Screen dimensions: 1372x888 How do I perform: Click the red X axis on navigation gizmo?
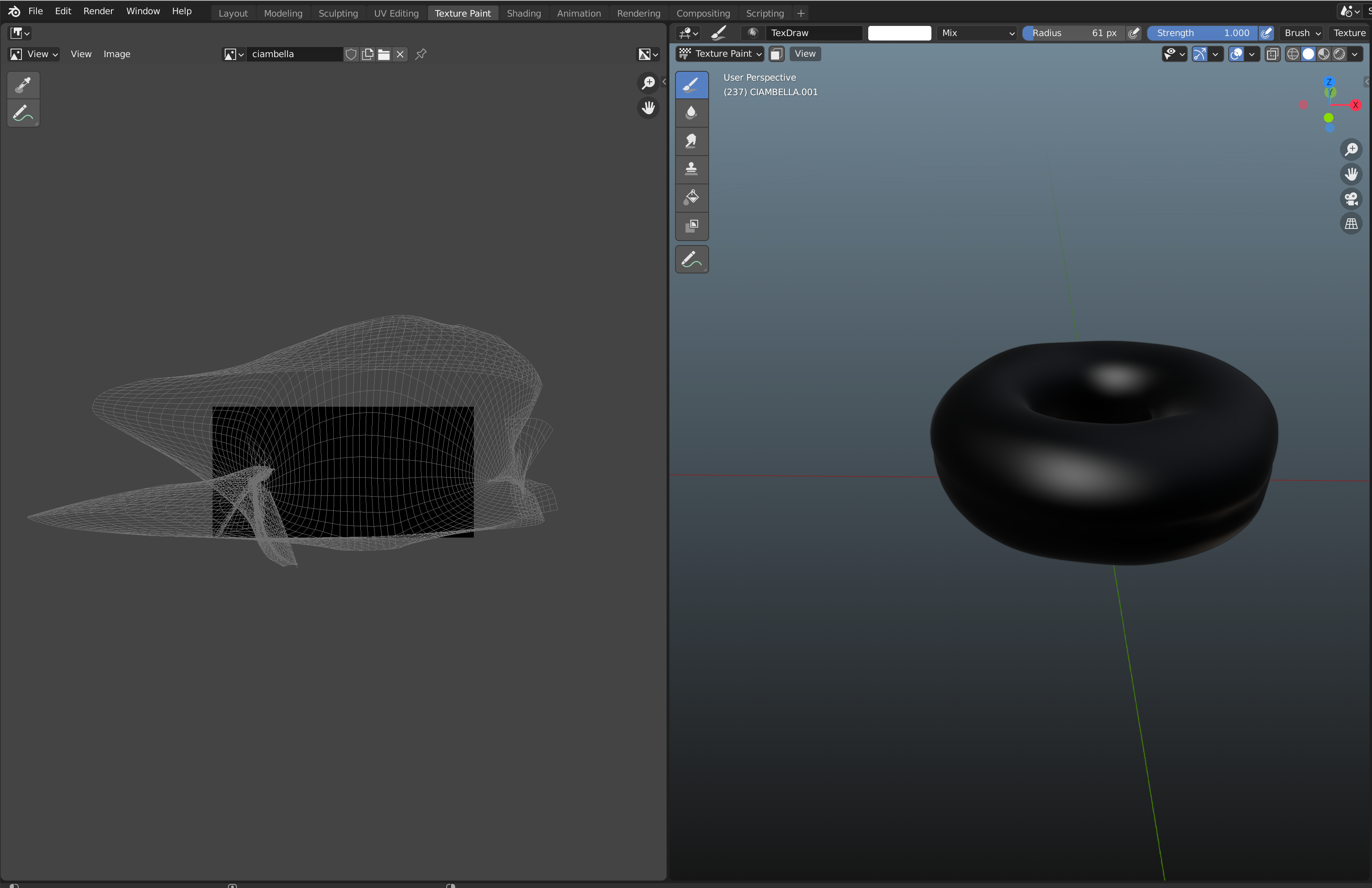coord(1355,105)
